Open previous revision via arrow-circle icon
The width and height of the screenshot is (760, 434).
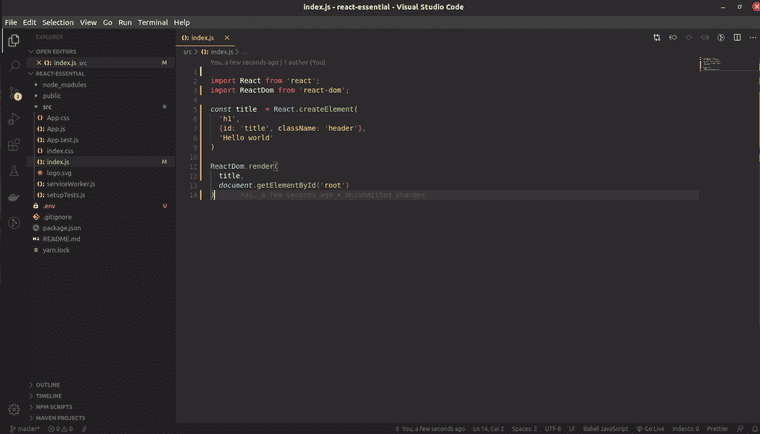pos(673,38)
